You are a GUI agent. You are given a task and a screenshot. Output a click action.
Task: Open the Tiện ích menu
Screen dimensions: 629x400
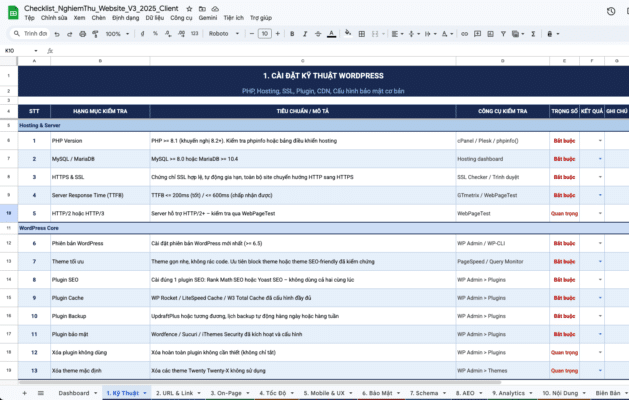tap(233, 18)
